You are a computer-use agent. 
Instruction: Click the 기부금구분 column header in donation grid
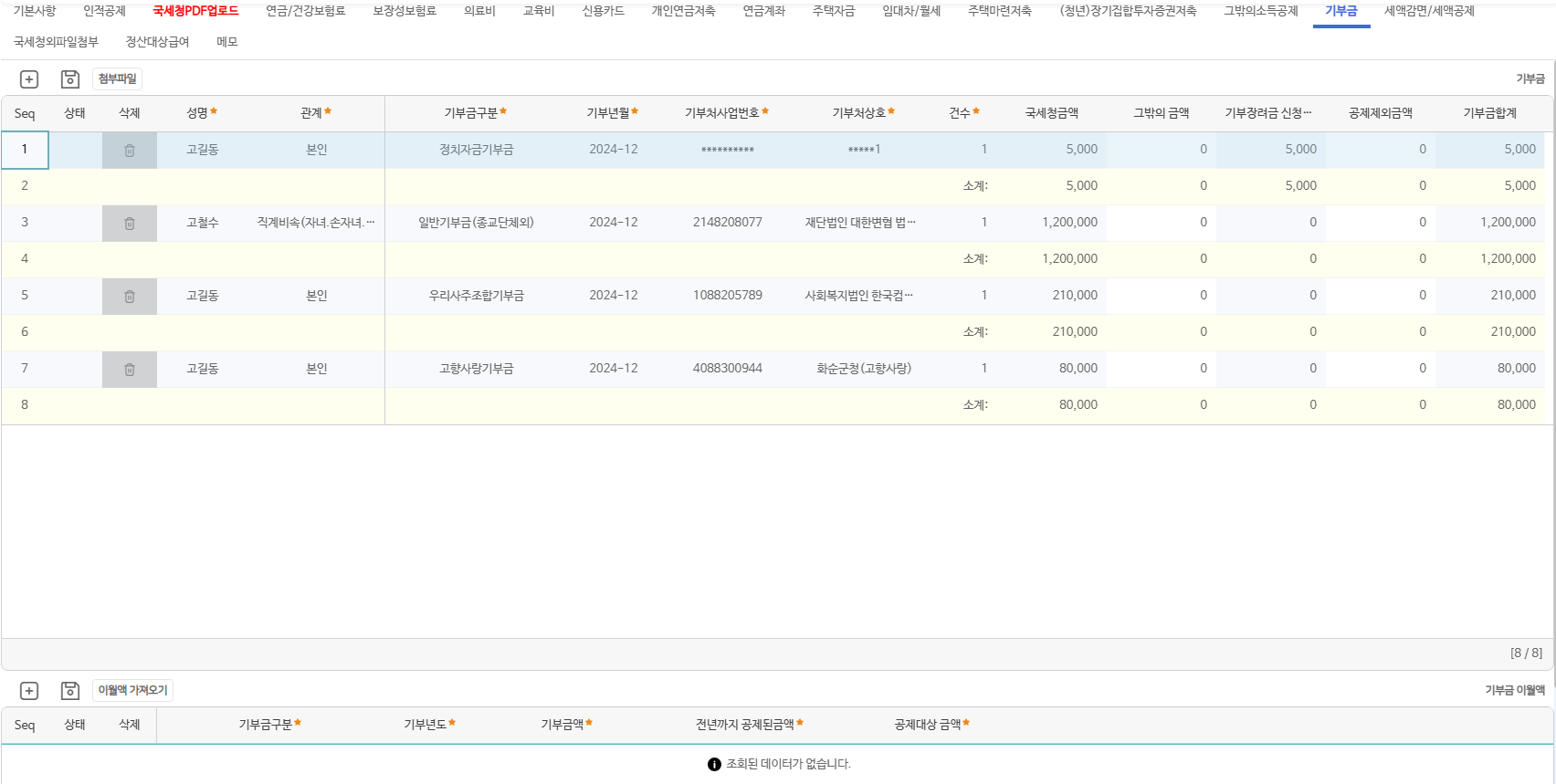476,113
